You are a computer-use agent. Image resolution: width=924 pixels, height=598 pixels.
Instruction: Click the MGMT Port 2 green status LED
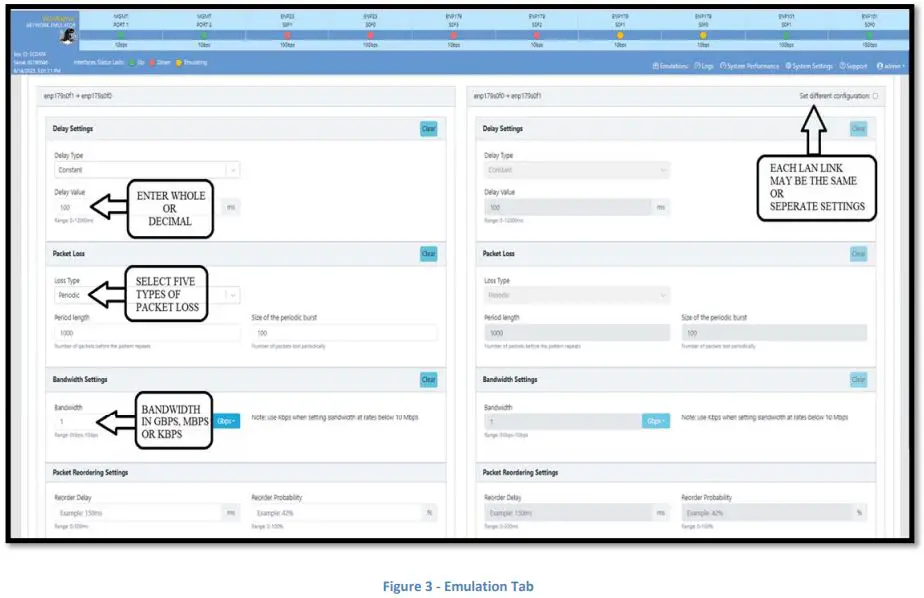tap(204, 35)
